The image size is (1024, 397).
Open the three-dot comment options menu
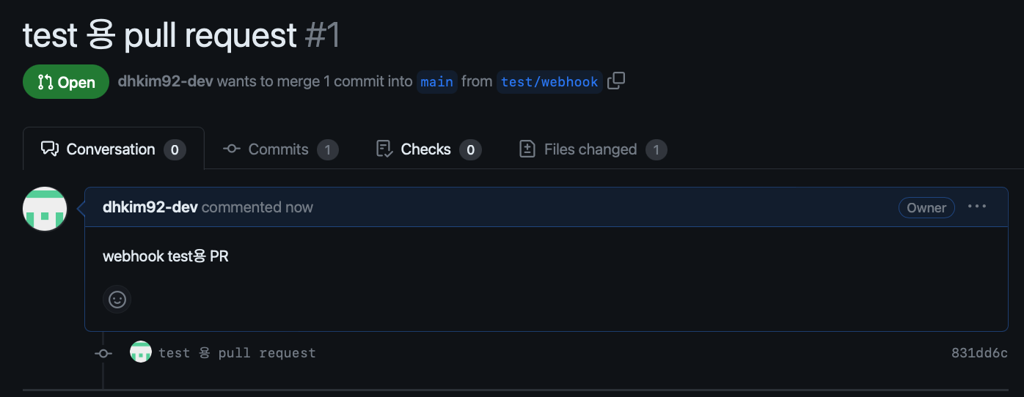pyautogui.click(x=977, y=207)
